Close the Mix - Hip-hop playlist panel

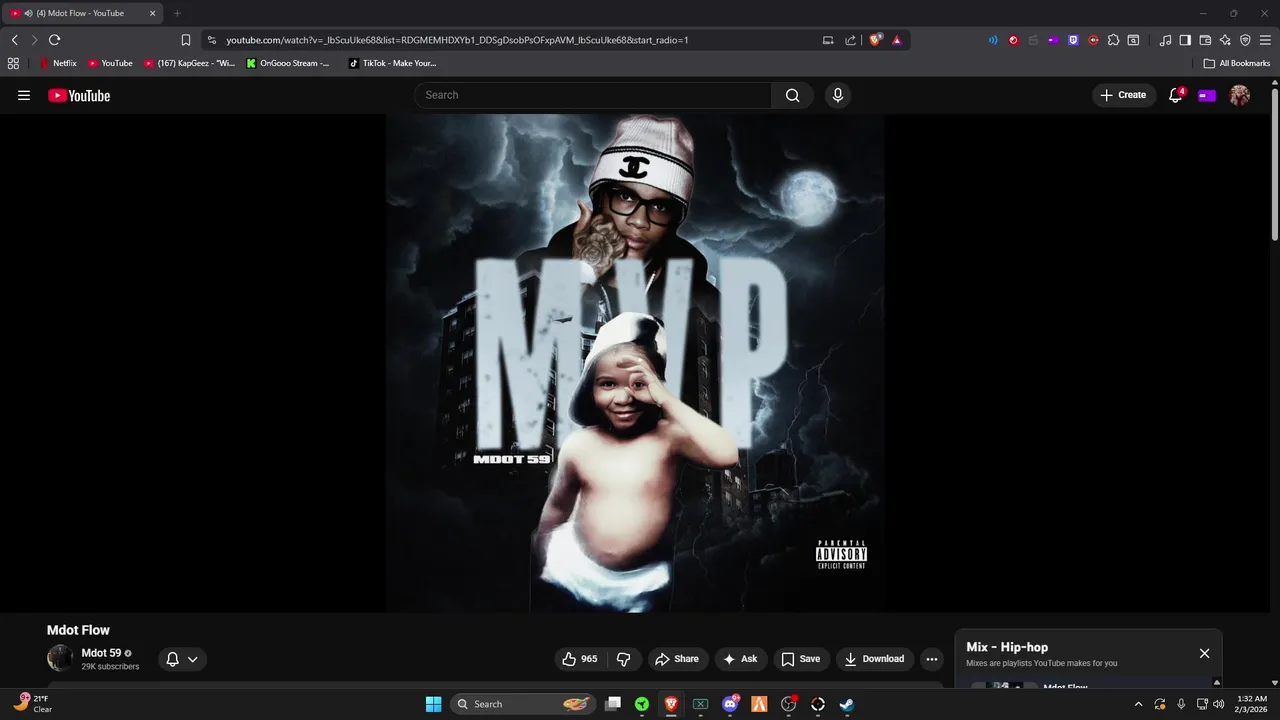coord(1204,653)
